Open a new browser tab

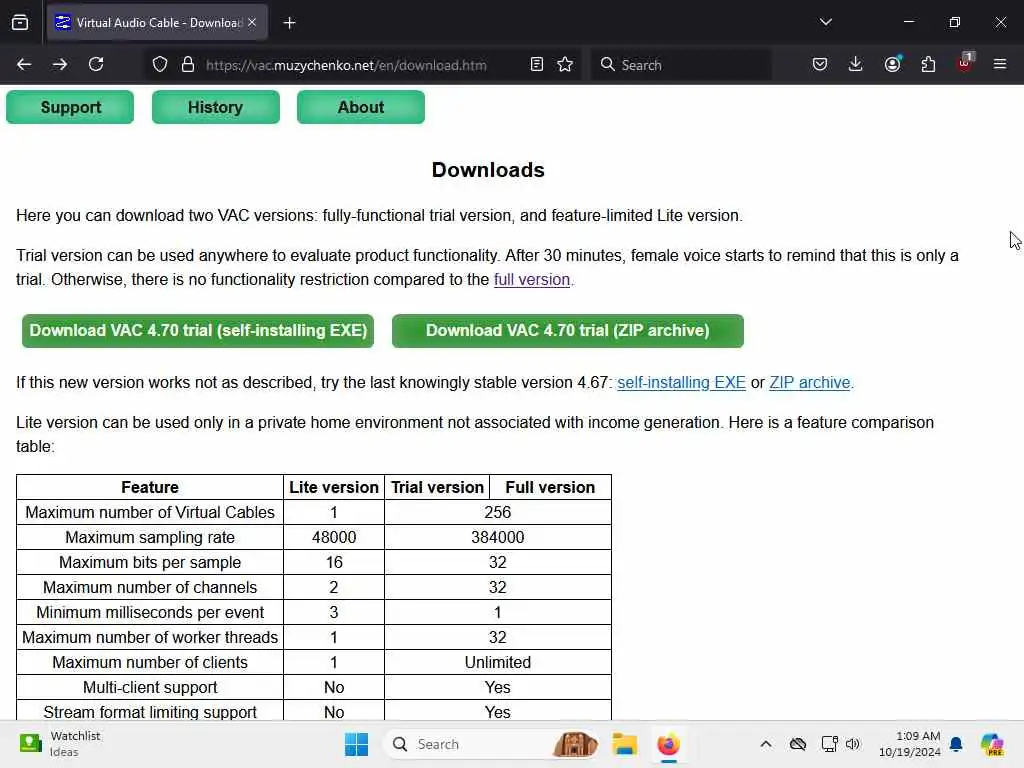[x=289, y=23]
